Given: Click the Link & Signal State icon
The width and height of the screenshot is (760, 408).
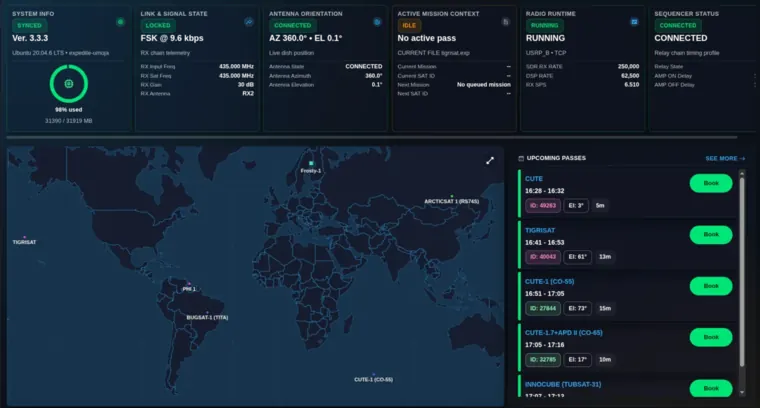Looking at the screenshot, I should 249,21.
